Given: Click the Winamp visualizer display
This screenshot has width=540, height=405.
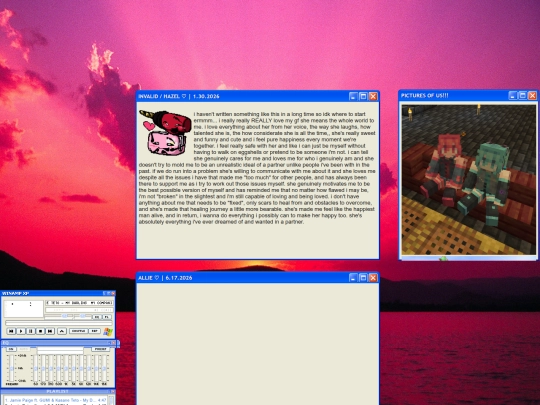Looking at the screenshot, I should (x=23, y=309).
